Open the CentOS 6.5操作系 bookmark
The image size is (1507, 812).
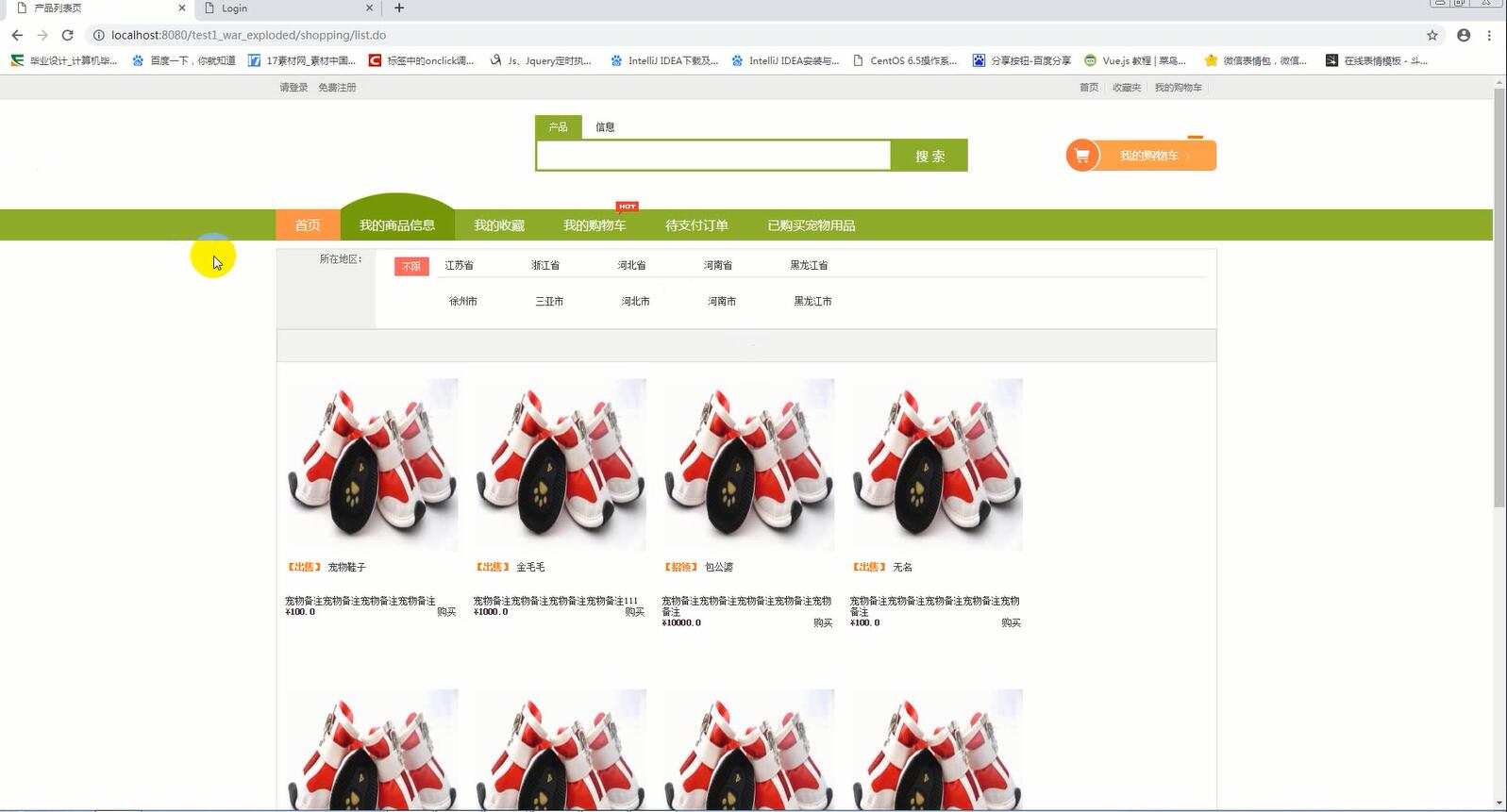click(904, 60)
